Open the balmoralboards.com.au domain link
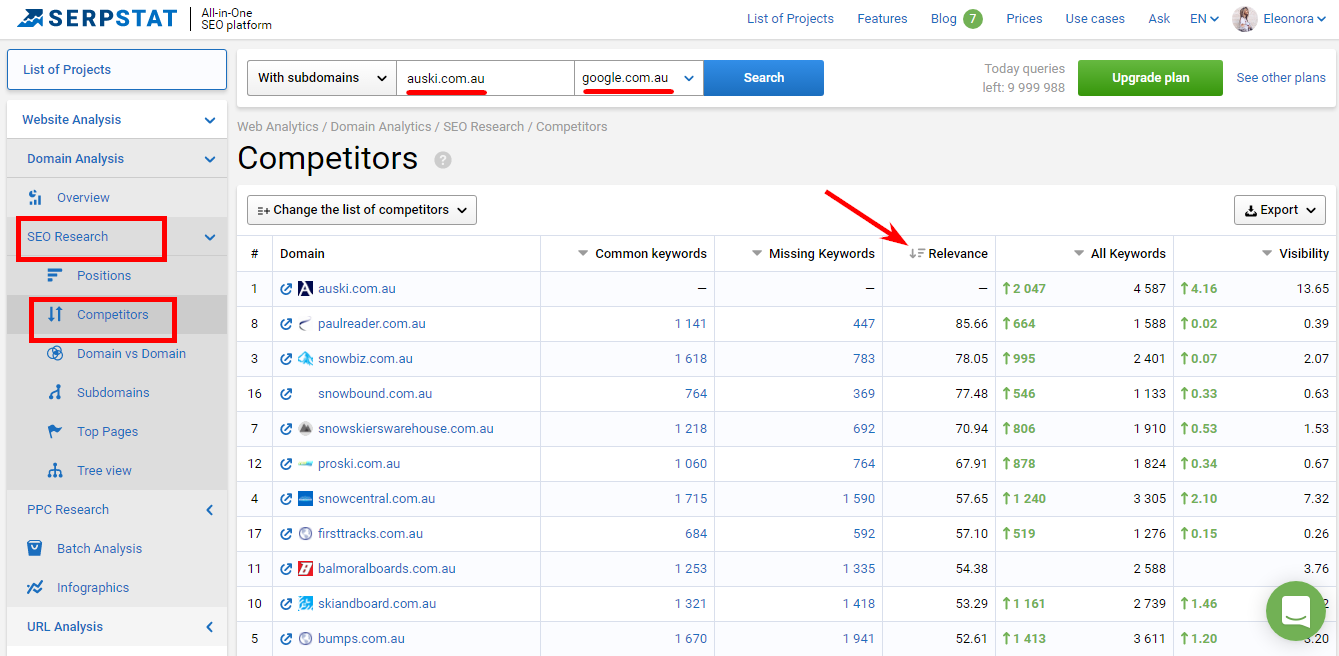Screen dimensions: 1339x656 [386, 569]
